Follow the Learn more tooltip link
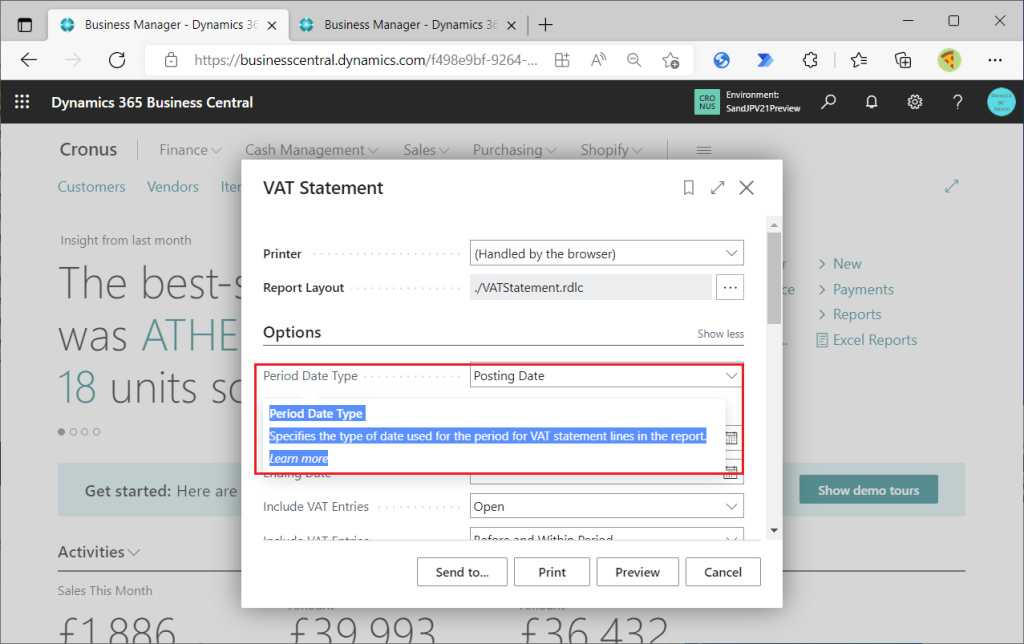 click(298, 459)
